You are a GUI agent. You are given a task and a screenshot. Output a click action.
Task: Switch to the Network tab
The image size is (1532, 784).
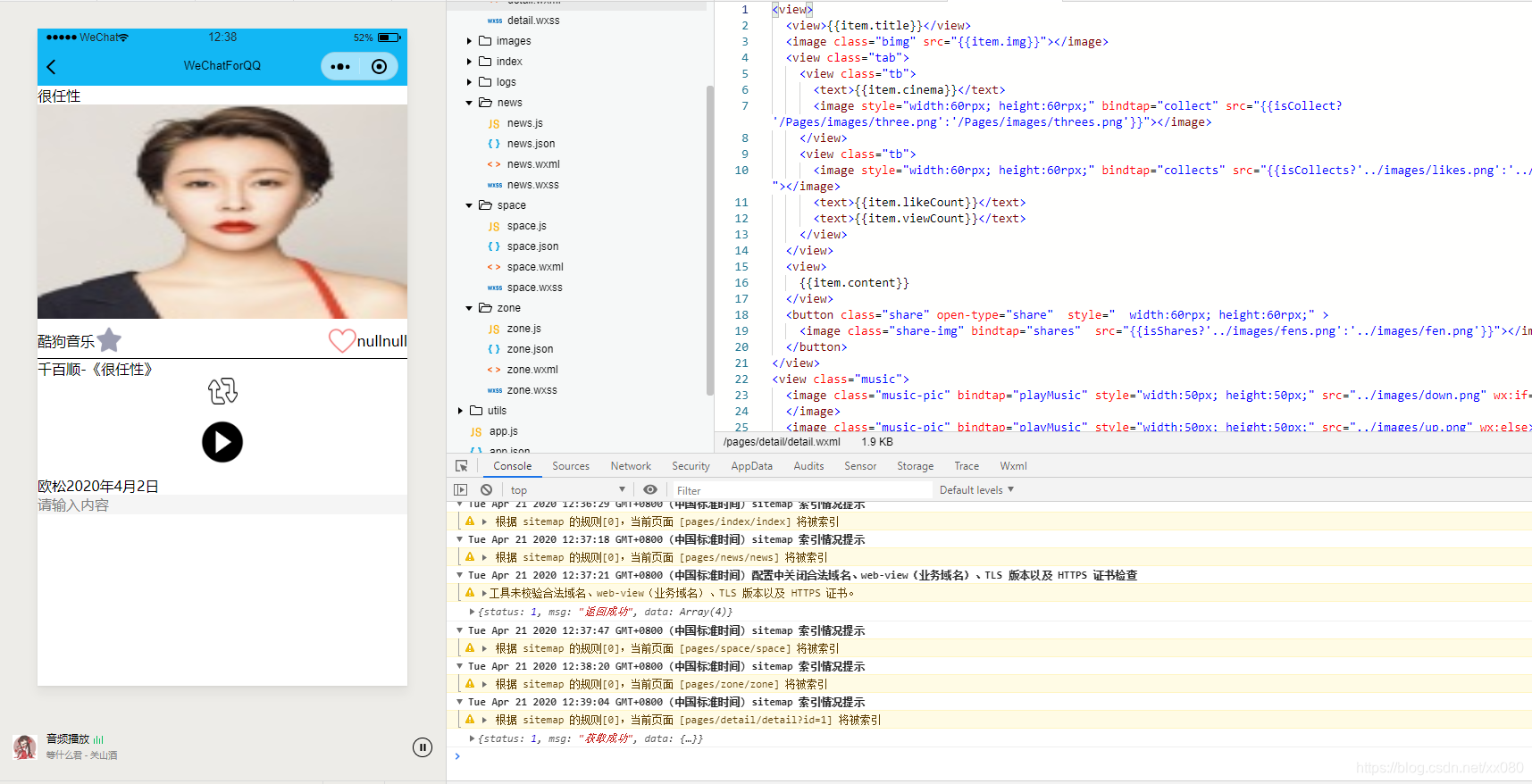[631, 466]
